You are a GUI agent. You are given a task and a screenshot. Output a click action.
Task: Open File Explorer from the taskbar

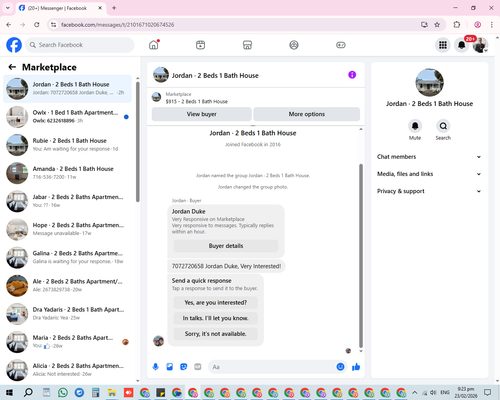coord(112,392)
